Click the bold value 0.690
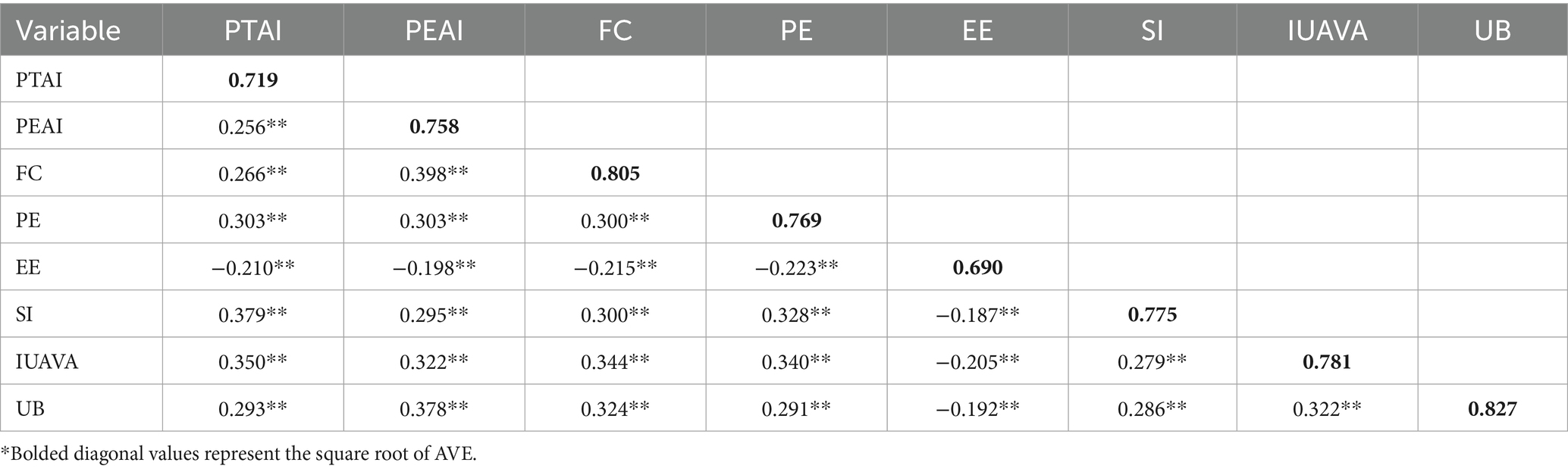 click(x=977, y=267)
